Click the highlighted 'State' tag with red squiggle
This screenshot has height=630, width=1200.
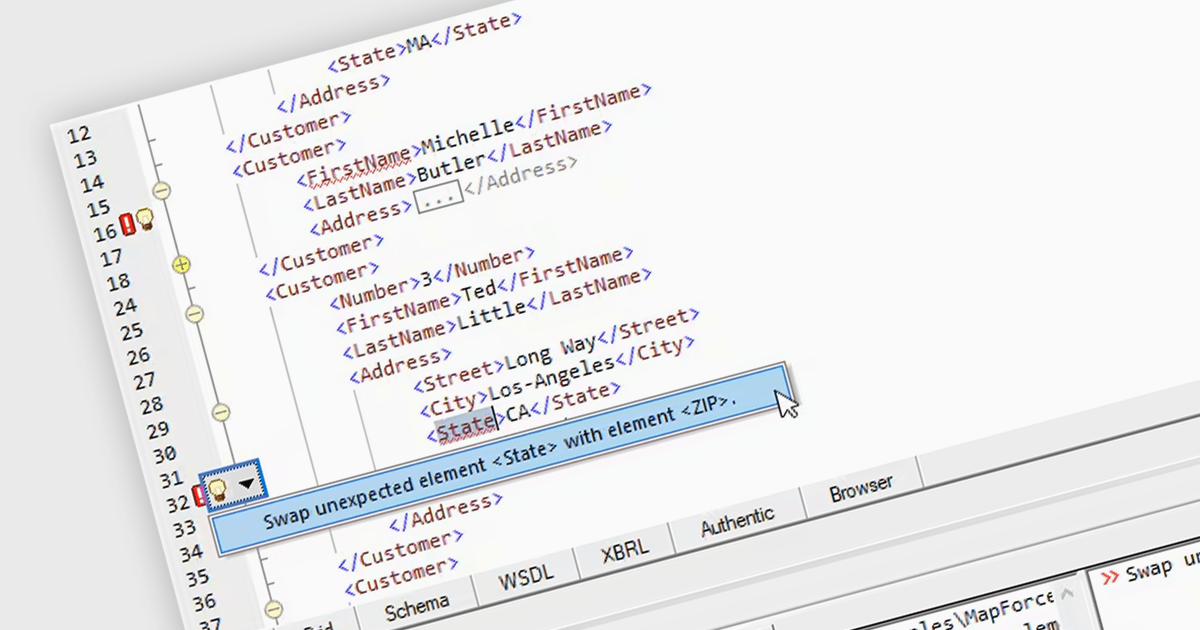467,428
